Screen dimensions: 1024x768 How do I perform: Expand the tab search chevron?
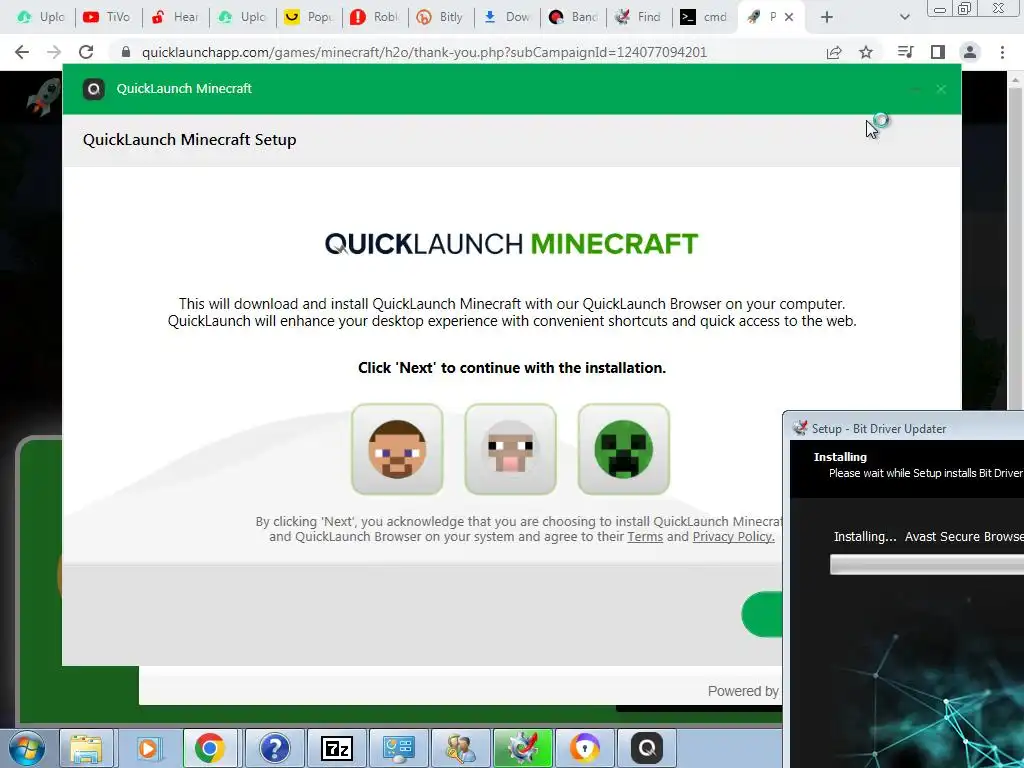[904, 18]
